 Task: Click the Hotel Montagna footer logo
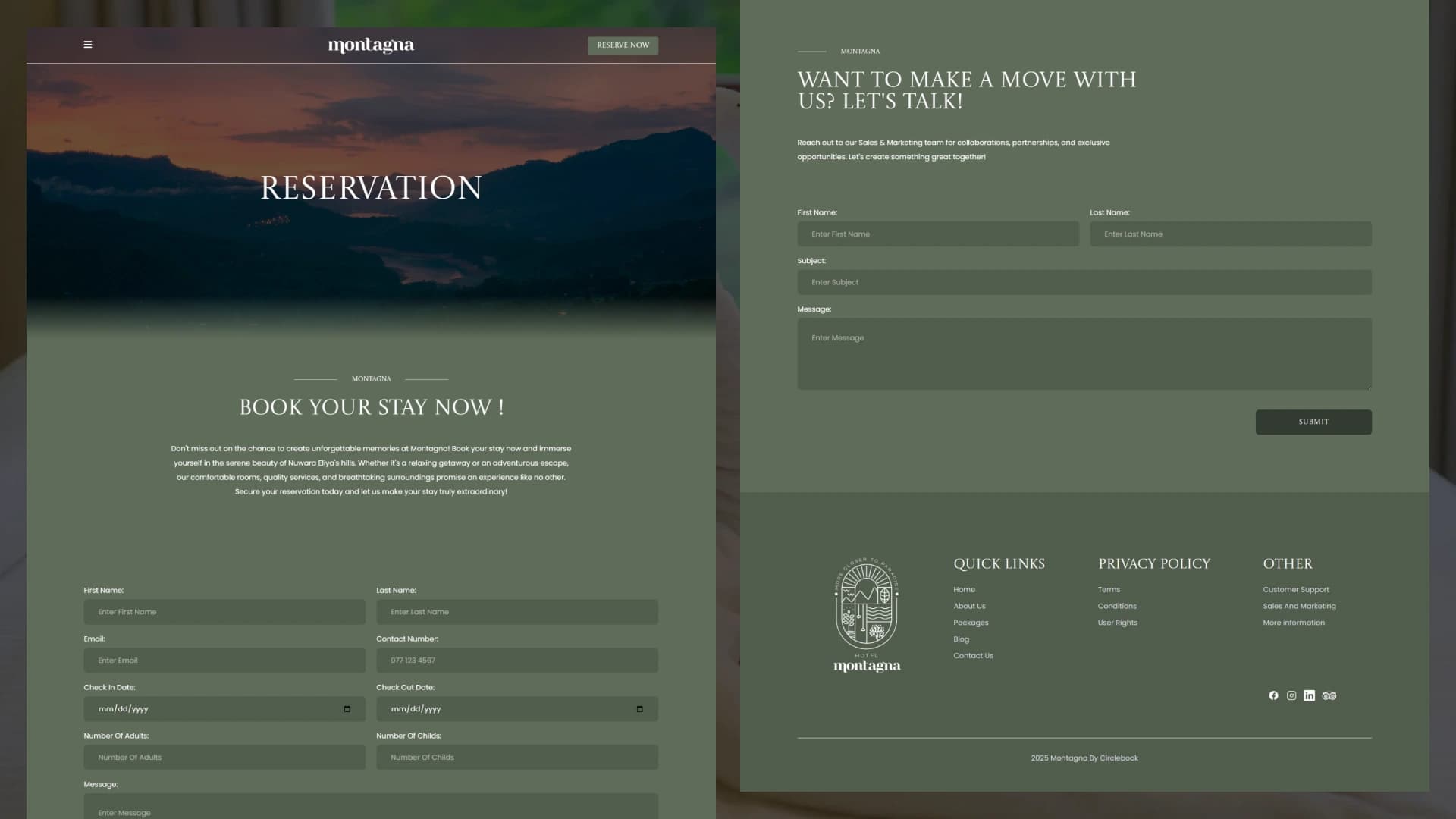[867, 615]
